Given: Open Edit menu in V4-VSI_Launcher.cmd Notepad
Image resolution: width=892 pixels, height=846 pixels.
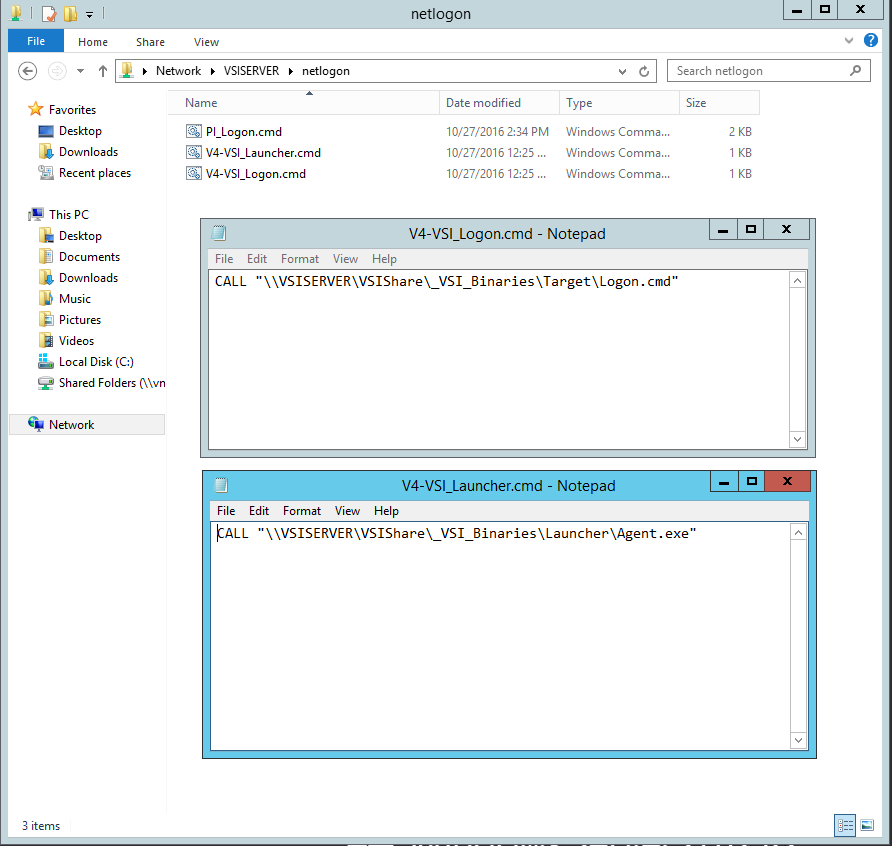Looking at the screenshot, I should [x=259, y=511].
